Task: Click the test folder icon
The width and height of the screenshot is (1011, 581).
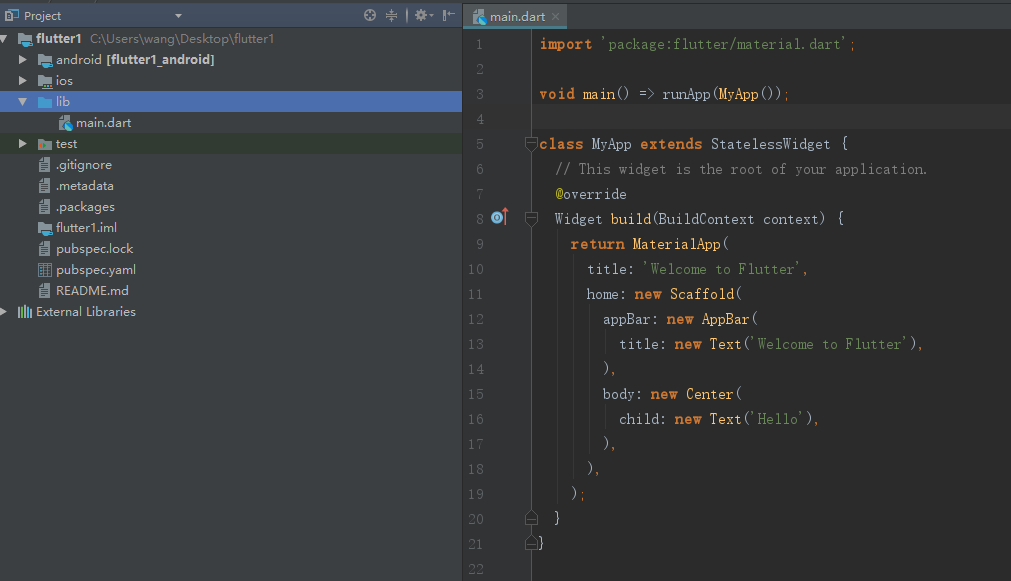Action: (45, 144)
